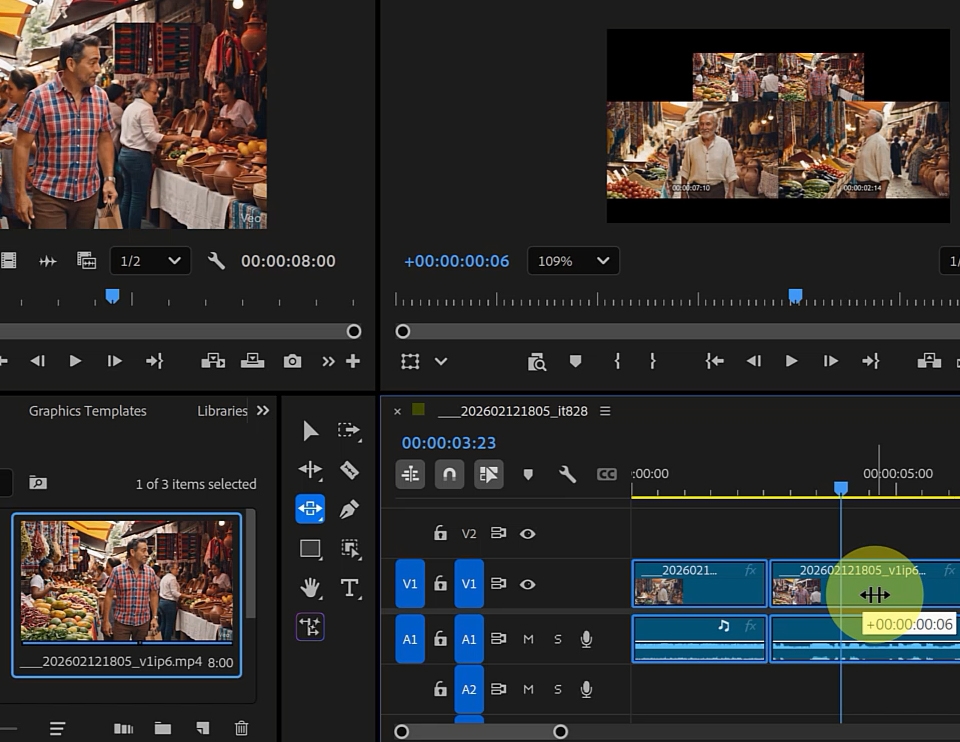Click the timeline zoom scroll bar handle
Screen dimensions: 960x742
pyautogui.click(x=560, y=732)
